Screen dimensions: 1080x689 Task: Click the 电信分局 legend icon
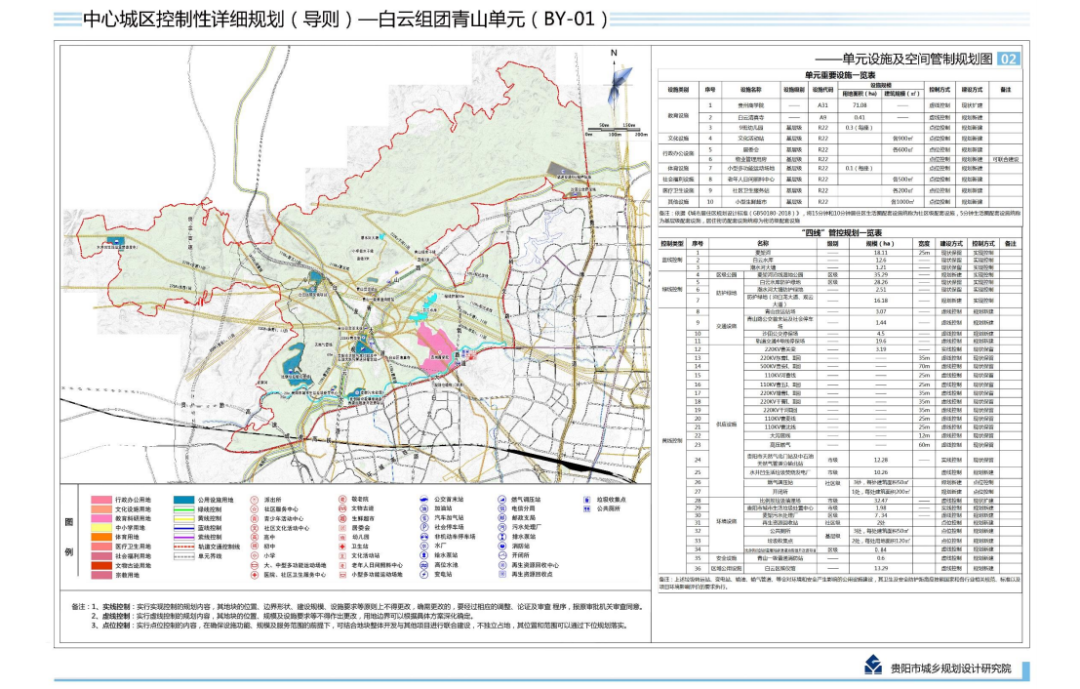[502, 508]
